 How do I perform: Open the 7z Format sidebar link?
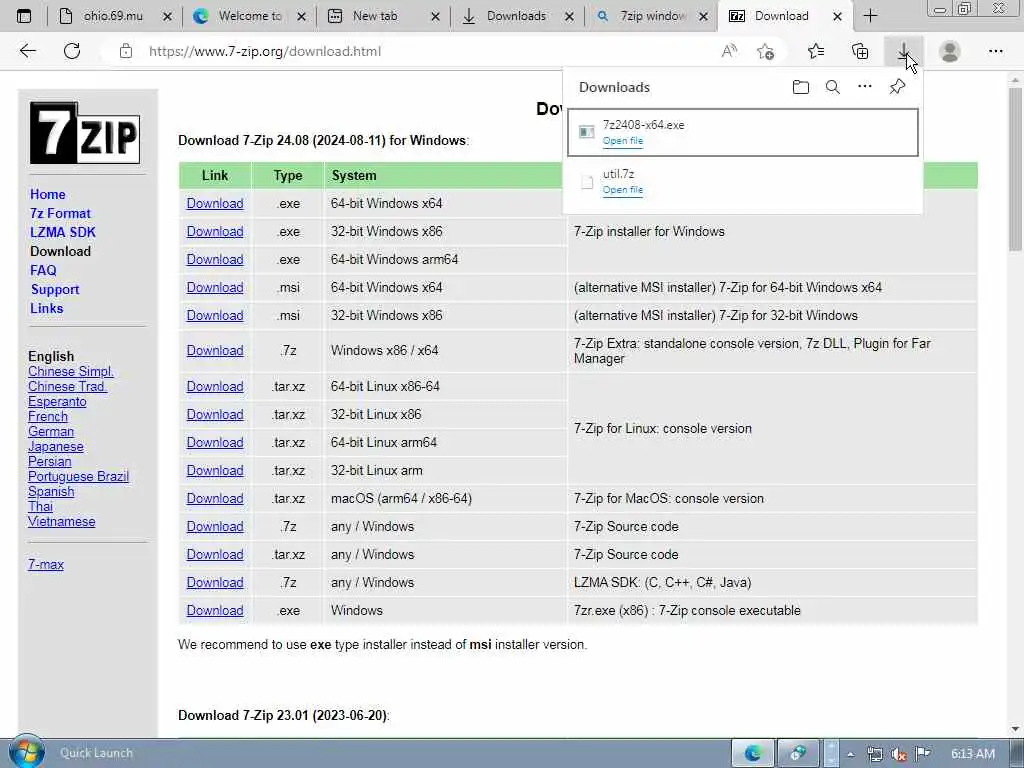click(x=60, y=213)
